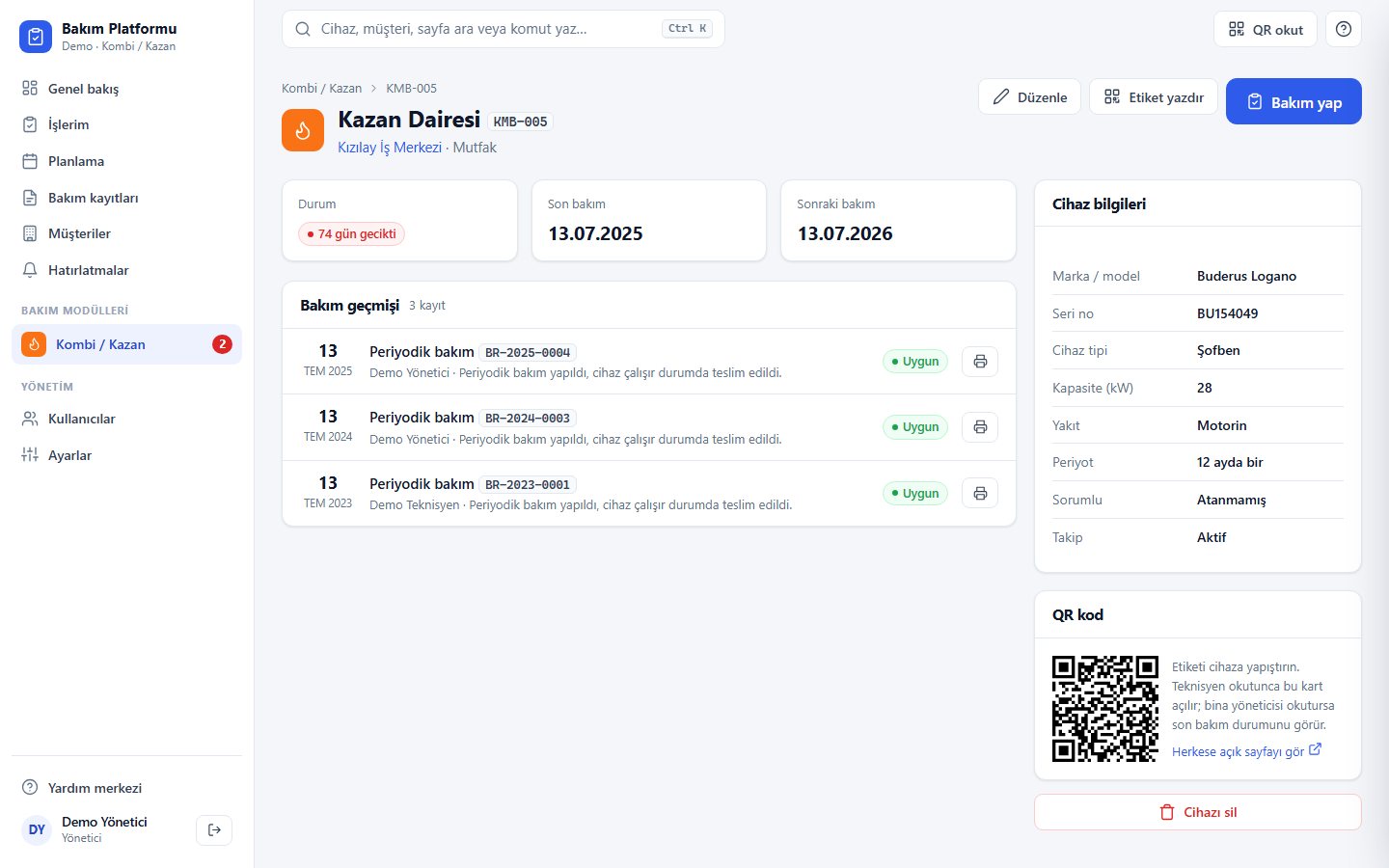Open Planlama in the sidebar
Viewport: 1389px width, 868px height.
click(x=126, y=161)
